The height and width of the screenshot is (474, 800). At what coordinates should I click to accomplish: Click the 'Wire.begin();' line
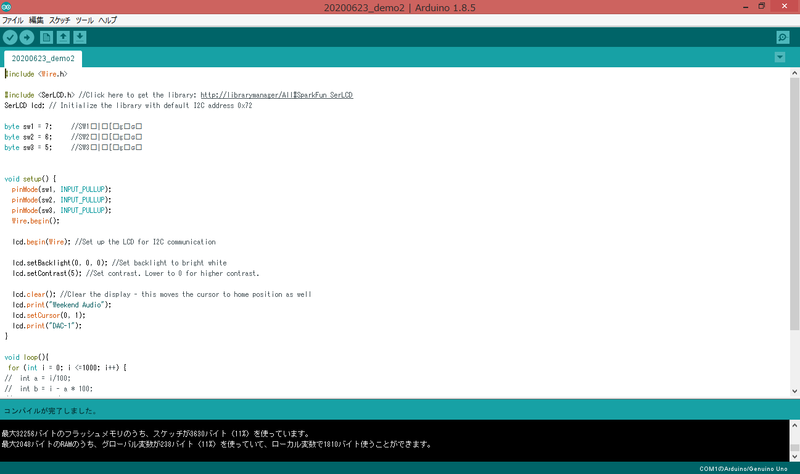click(x=35, y=221)
